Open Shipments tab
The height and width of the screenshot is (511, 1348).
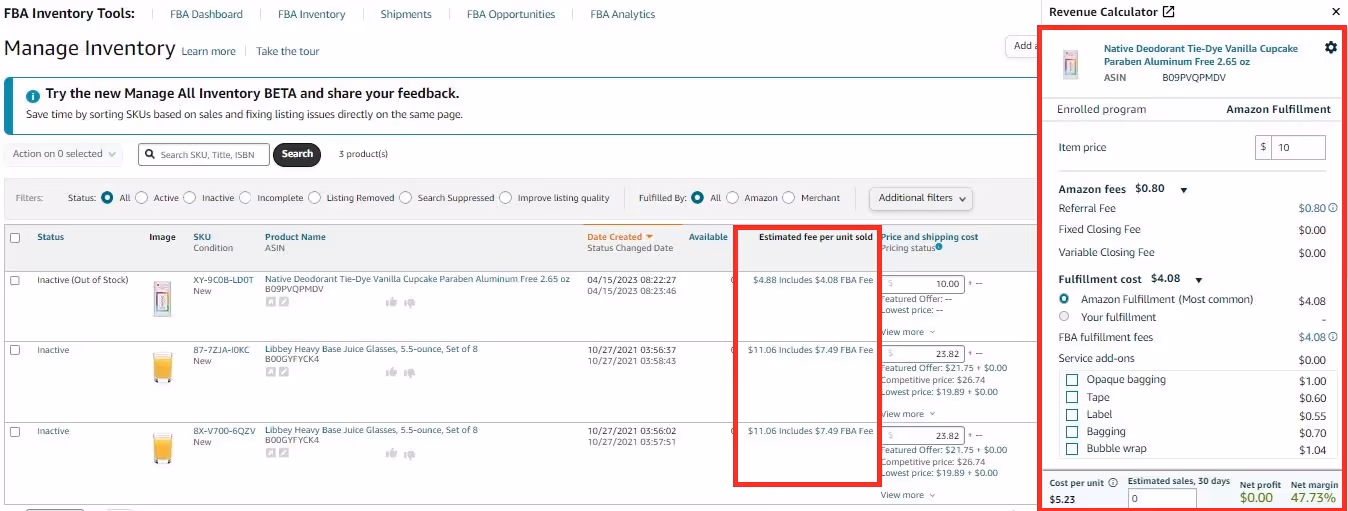coord(406,14)
